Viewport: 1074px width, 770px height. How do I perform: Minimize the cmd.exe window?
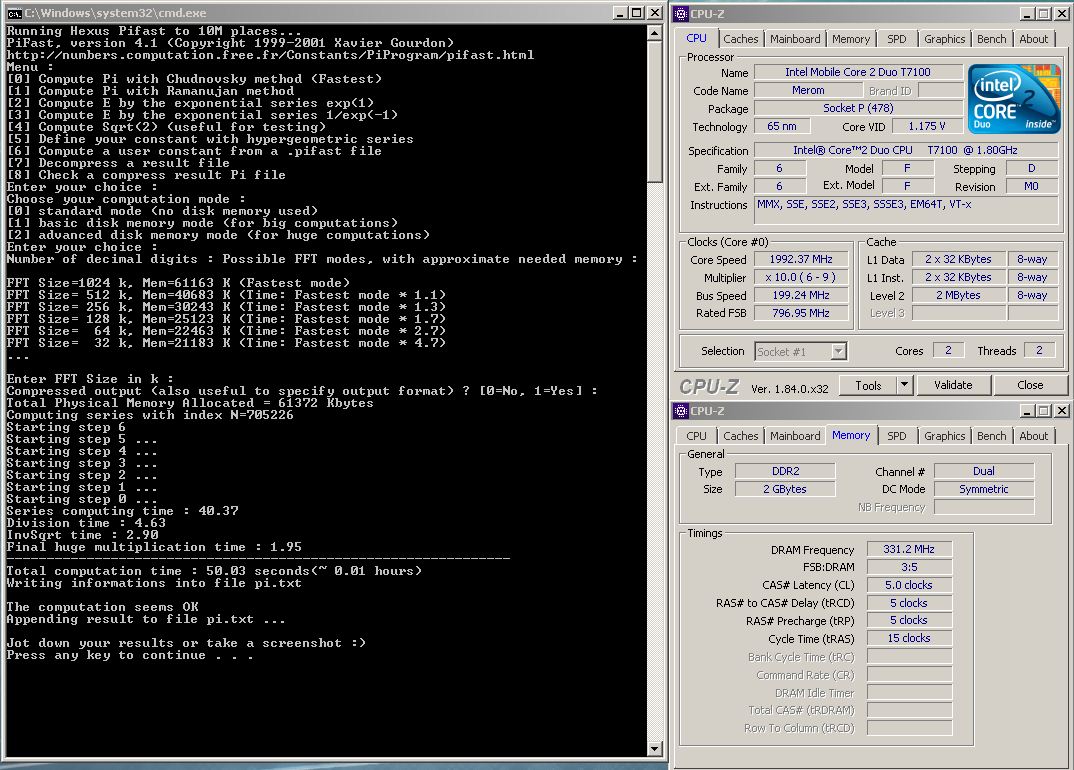(x=621, y=13)
